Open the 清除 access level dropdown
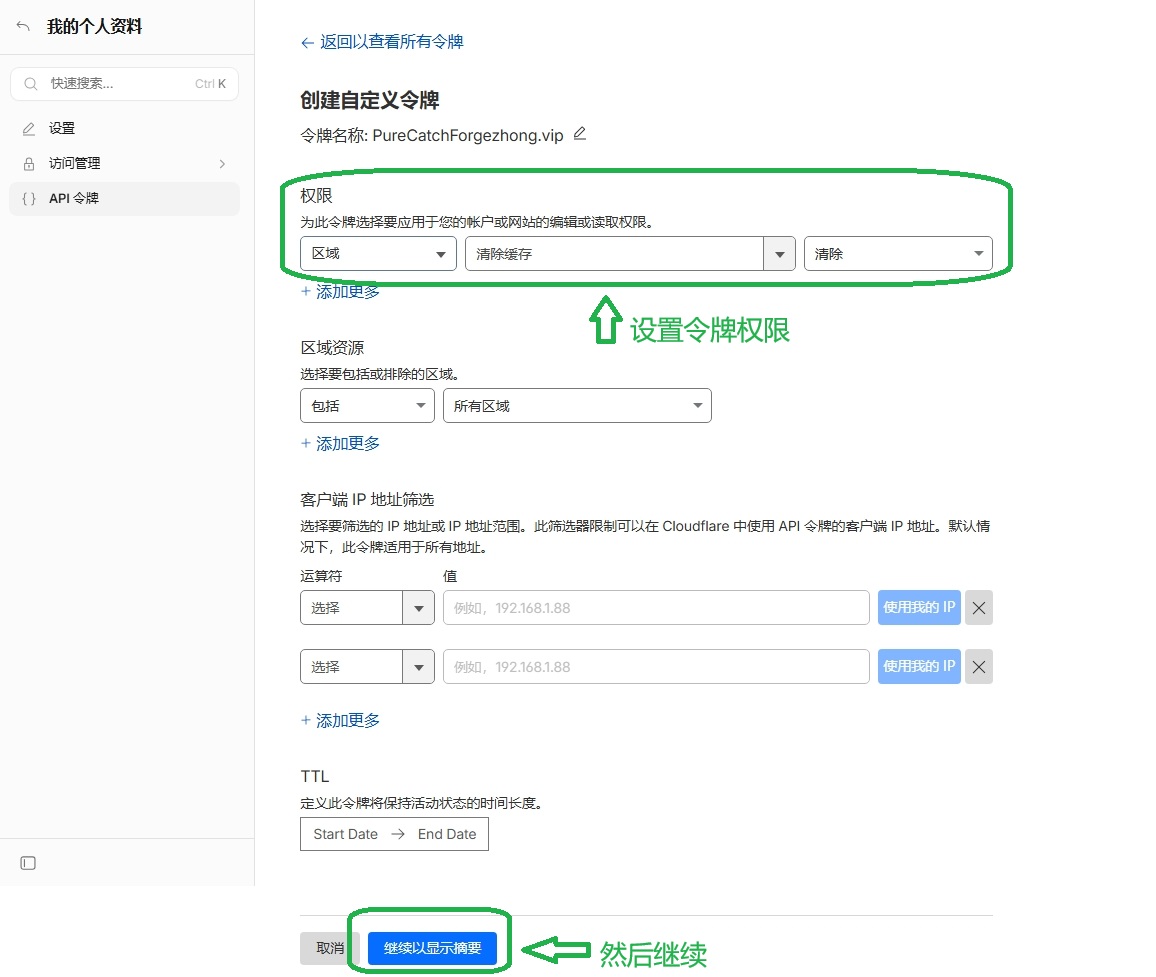The width and height of the screenshot is (1156, 977). 898,254
